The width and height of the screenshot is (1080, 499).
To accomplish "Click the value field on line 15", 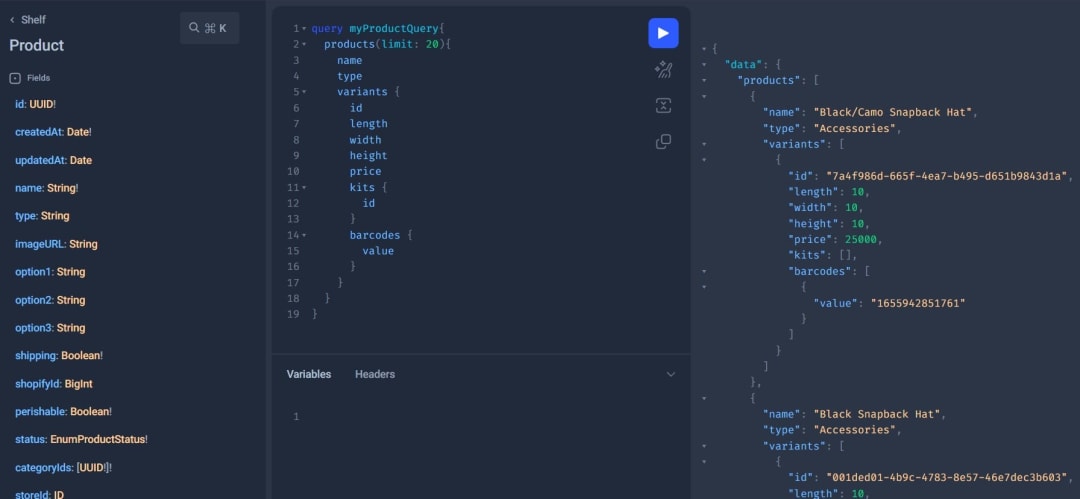I will coord(378,251).
